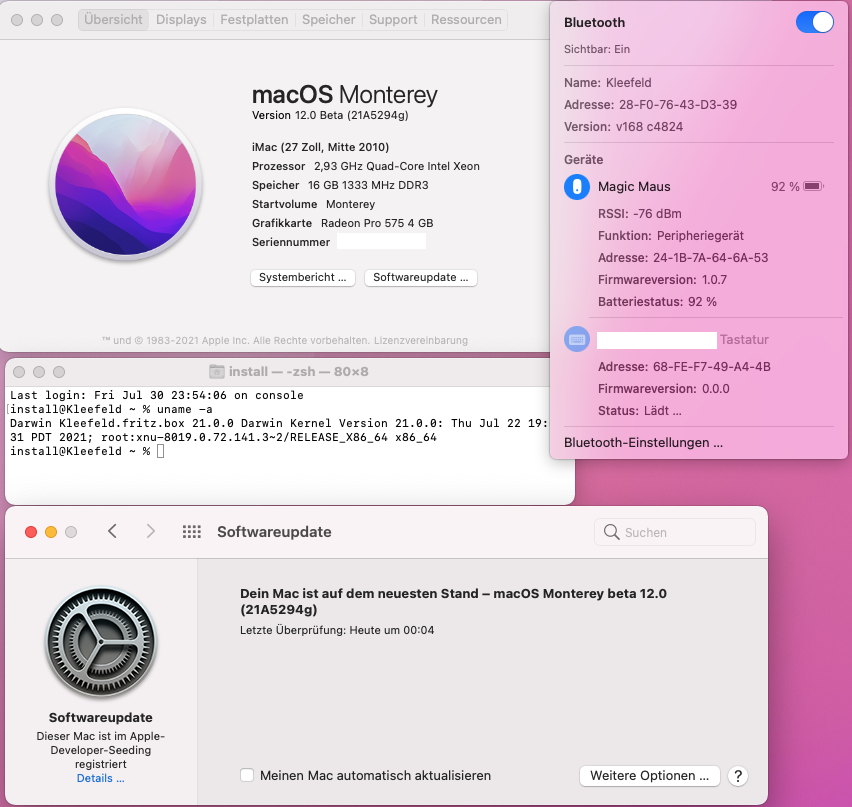Minimize the Softwareupdate window with yellow button

pyautogui.click(x=51, y=532)
